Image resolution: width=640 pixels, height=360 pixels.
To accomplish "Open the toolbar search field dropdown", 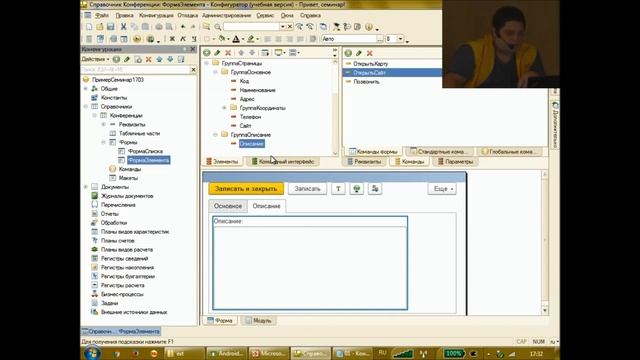I will click(282, 27).
